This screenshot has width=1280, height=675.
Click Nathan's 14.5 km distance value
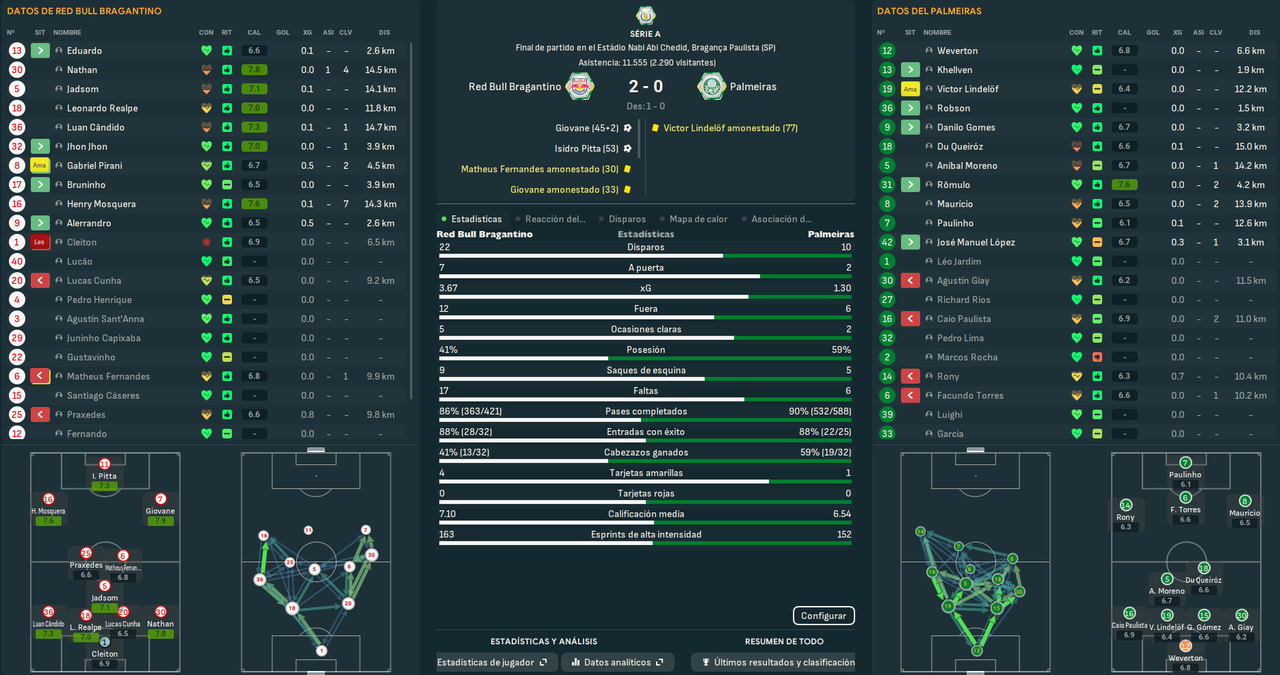(381, 70)
